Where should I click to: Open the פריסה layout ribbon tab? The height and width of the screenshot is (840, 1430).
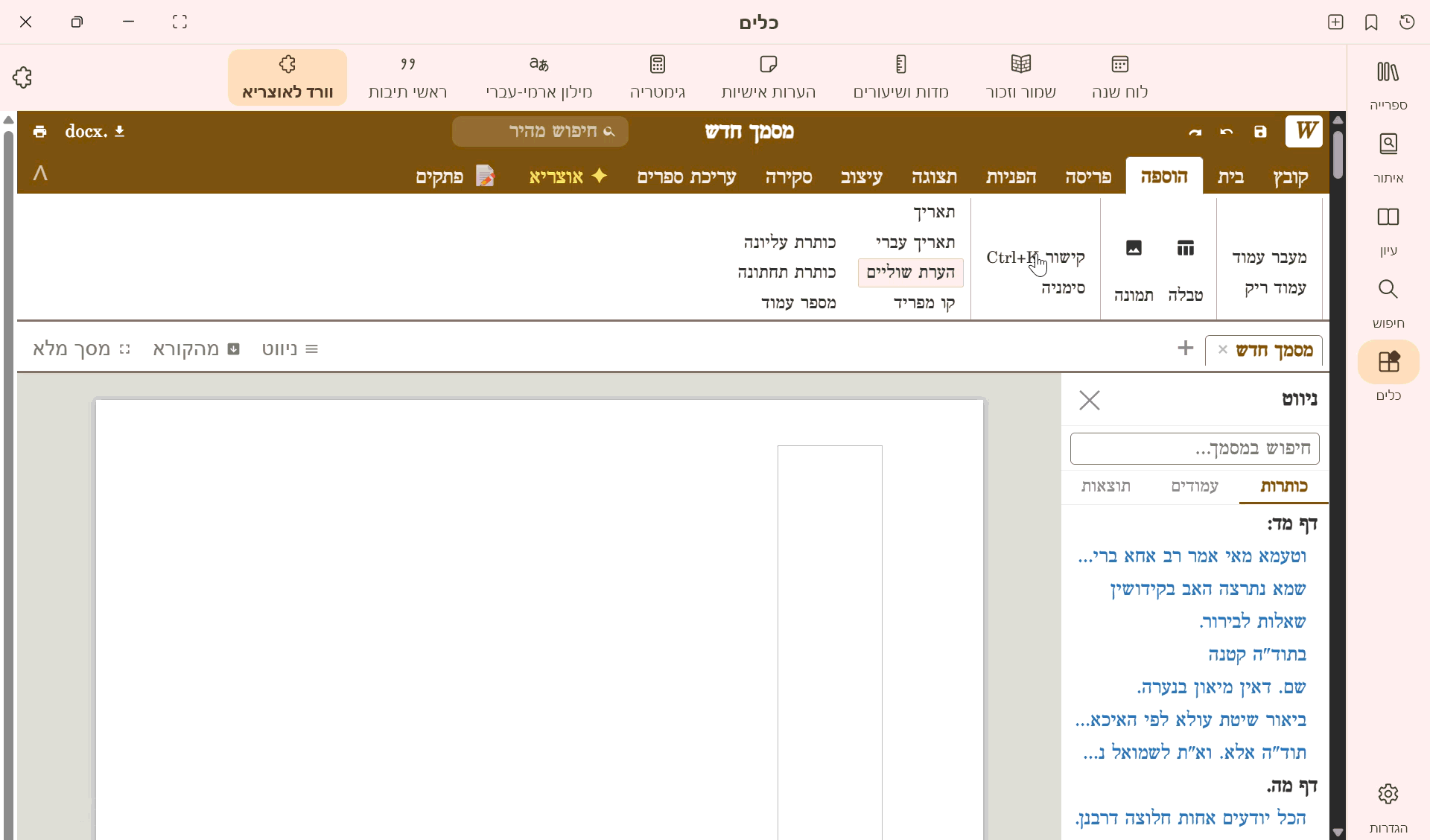[1088, 177]
